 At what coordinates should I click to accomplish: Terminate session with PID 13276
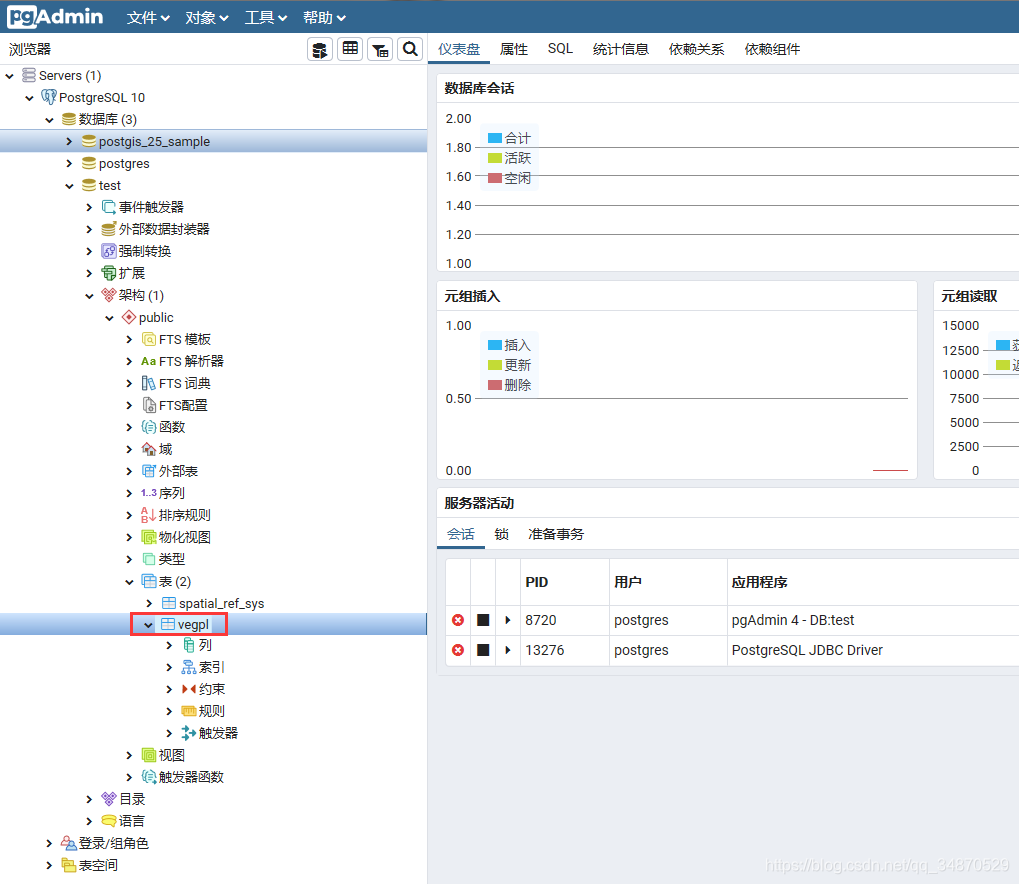458,650
